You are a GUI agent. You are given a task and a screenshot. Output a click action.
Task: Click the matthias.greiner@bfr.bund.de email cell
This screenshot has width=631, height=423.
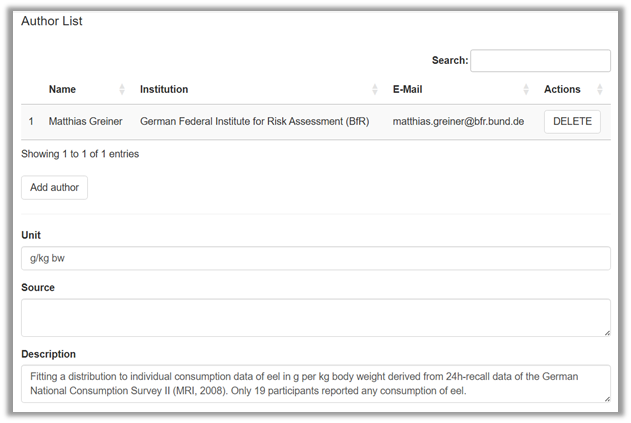pyautogui.click(x=458, y=122)
